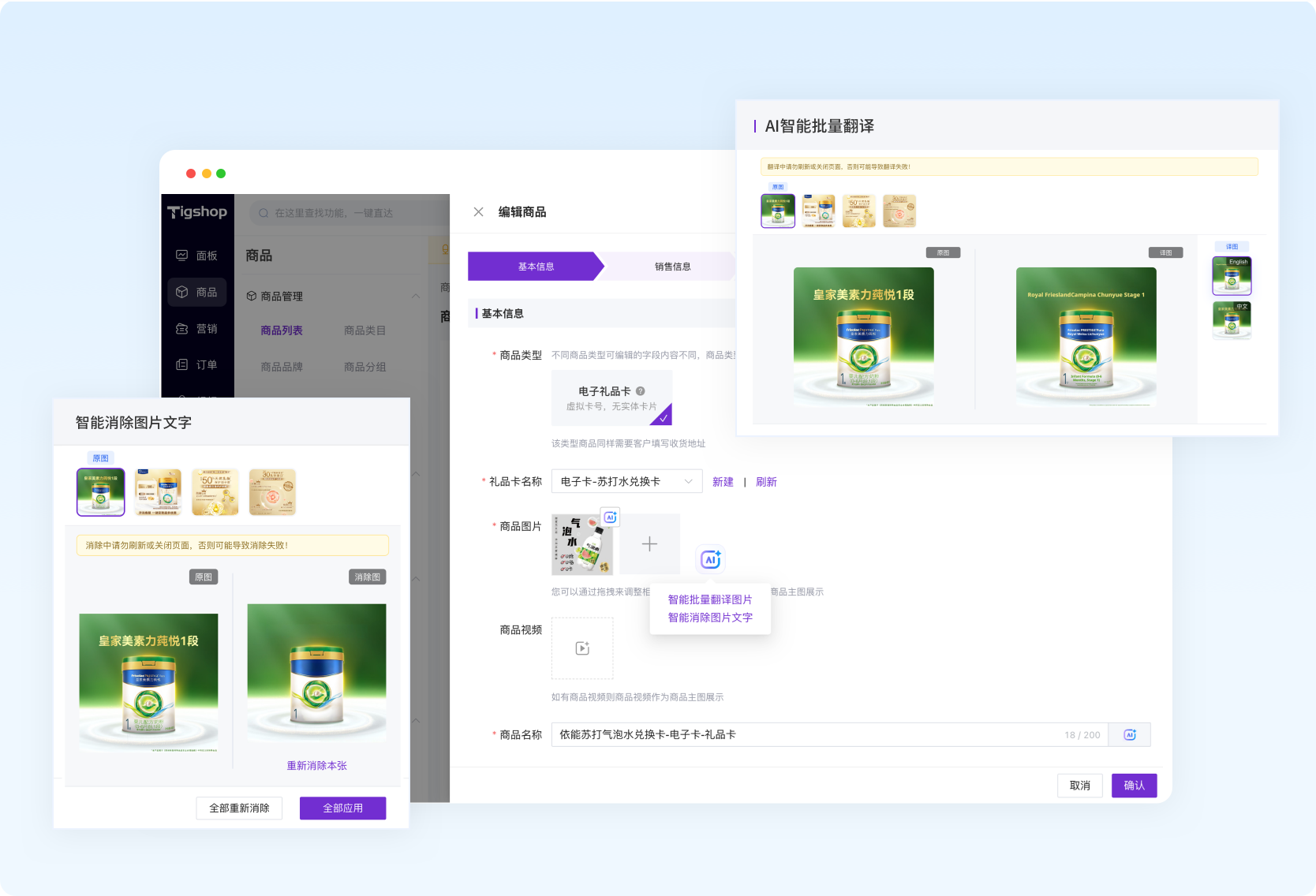The width and height of the screenshot is (1316, 896).
Task: Select the 商品 cube icon in sidebar
Action: point(182,292)
